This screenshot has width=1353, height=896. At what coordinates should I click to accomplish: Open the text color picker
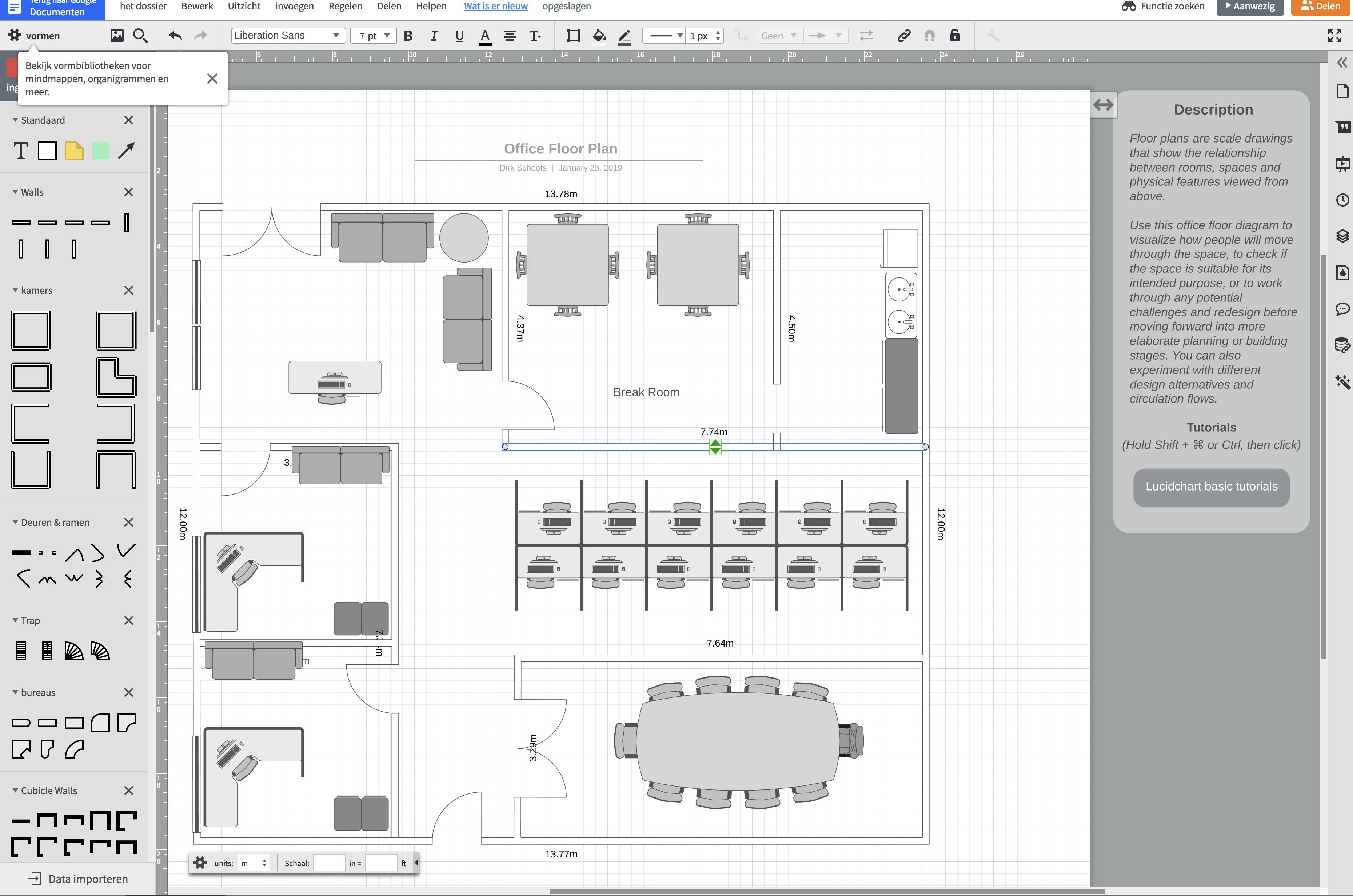click(x=484, y=35)
